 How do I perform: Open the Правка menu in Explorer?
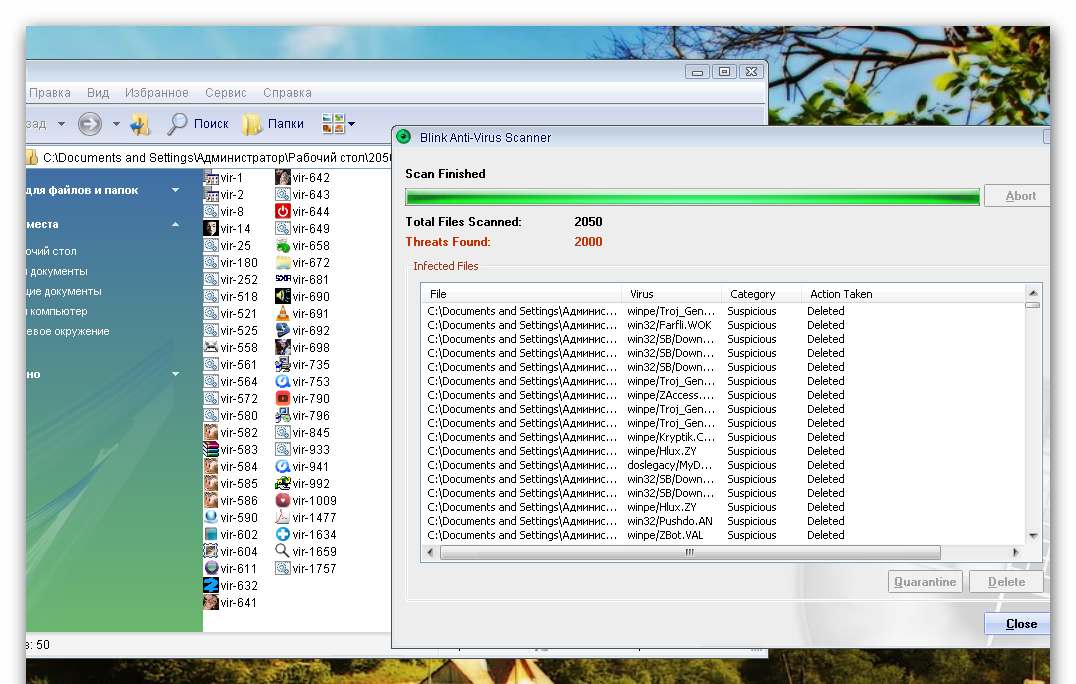[x=49, y=93]
